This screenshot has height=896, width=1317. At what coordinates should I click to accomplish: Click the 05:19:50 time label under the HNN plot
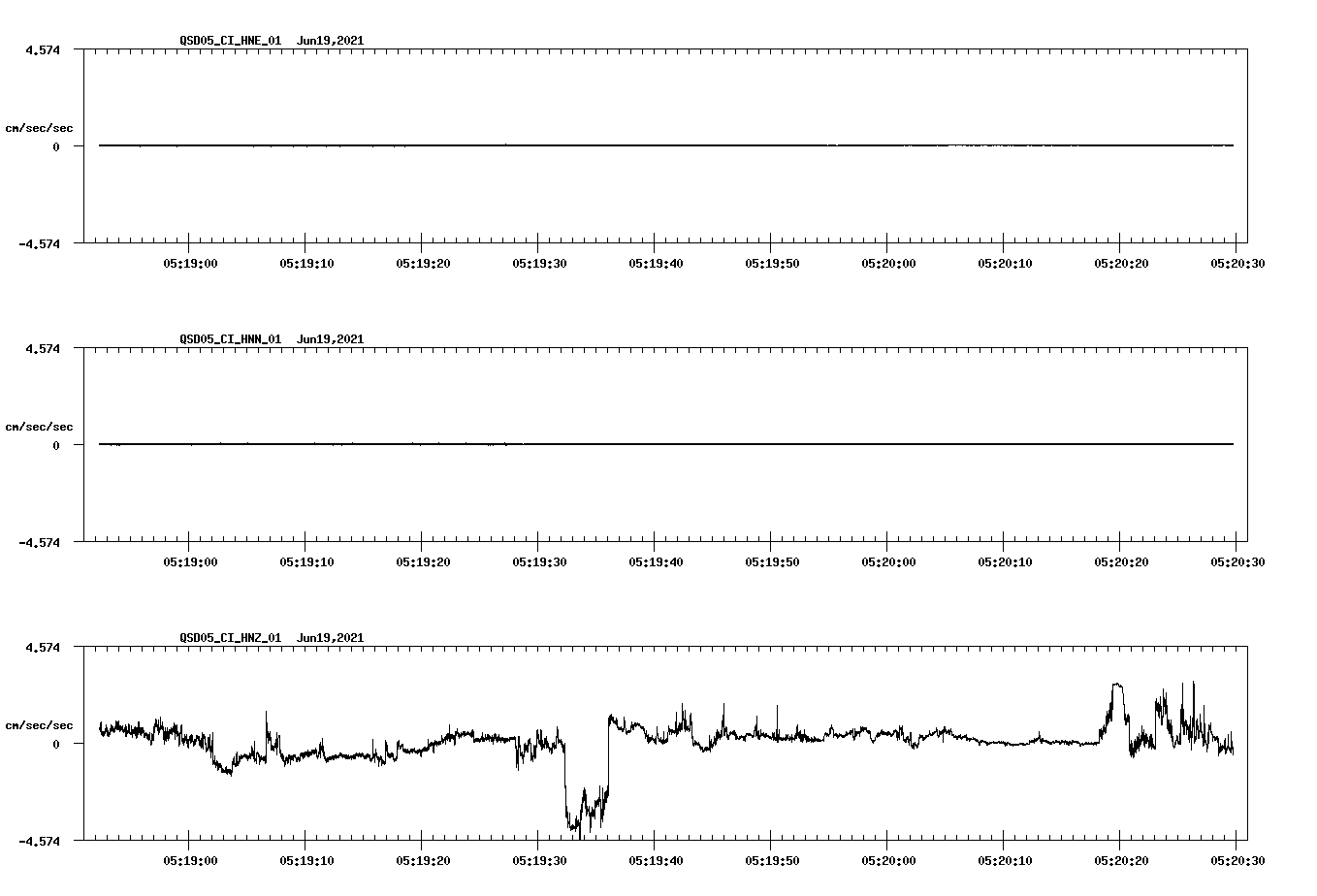pyautogui.click(x=772, y=562)
